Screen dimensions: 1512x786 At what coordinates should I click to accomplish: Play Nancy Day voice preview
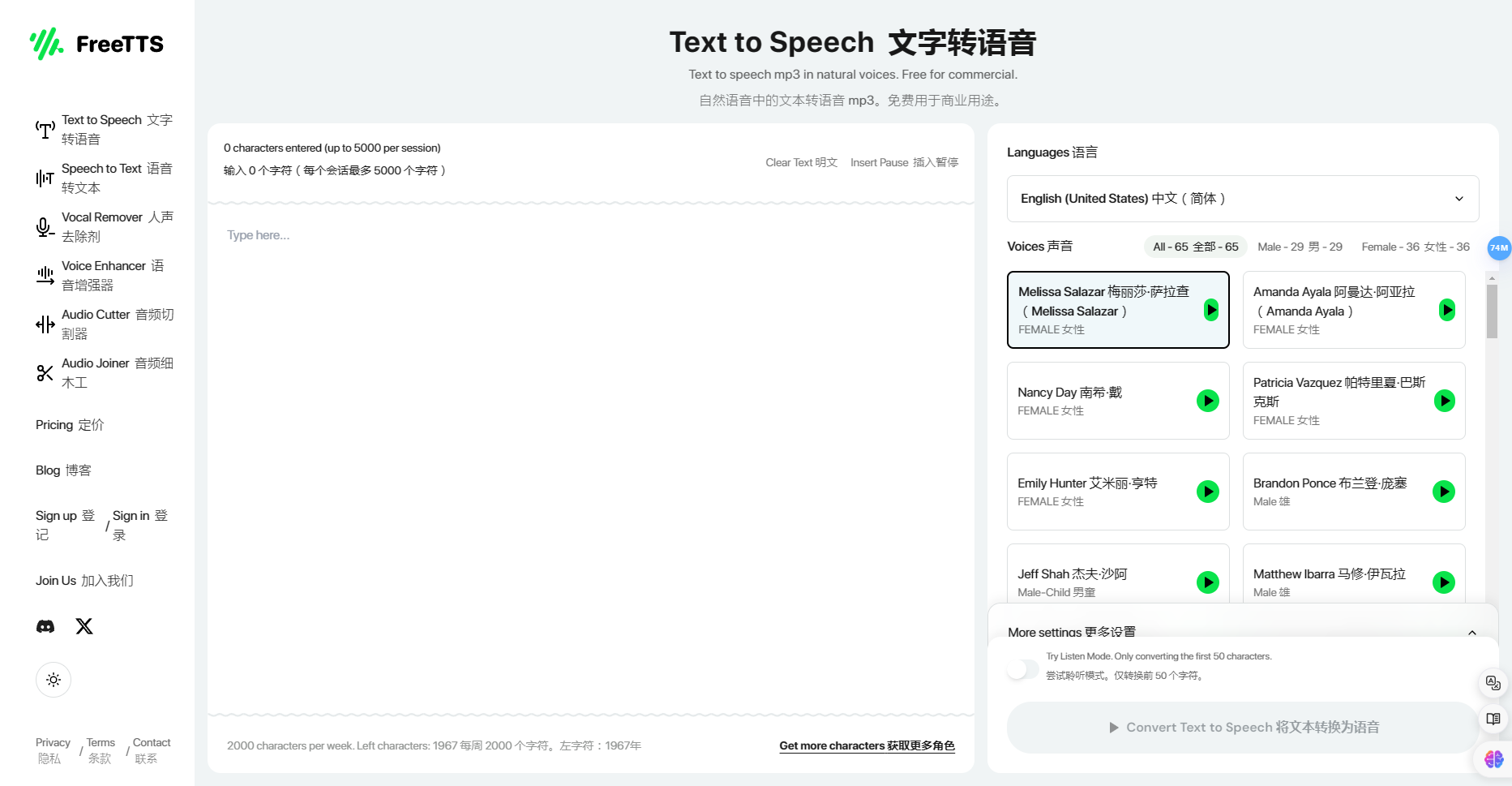(x=1208, y=401)
